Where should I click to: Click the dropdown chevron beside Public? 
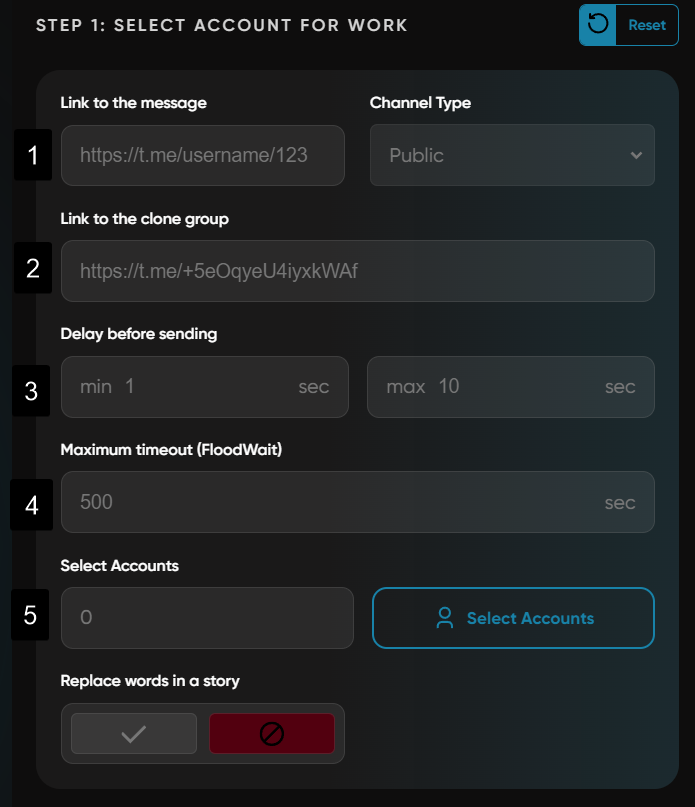point(636,155)
